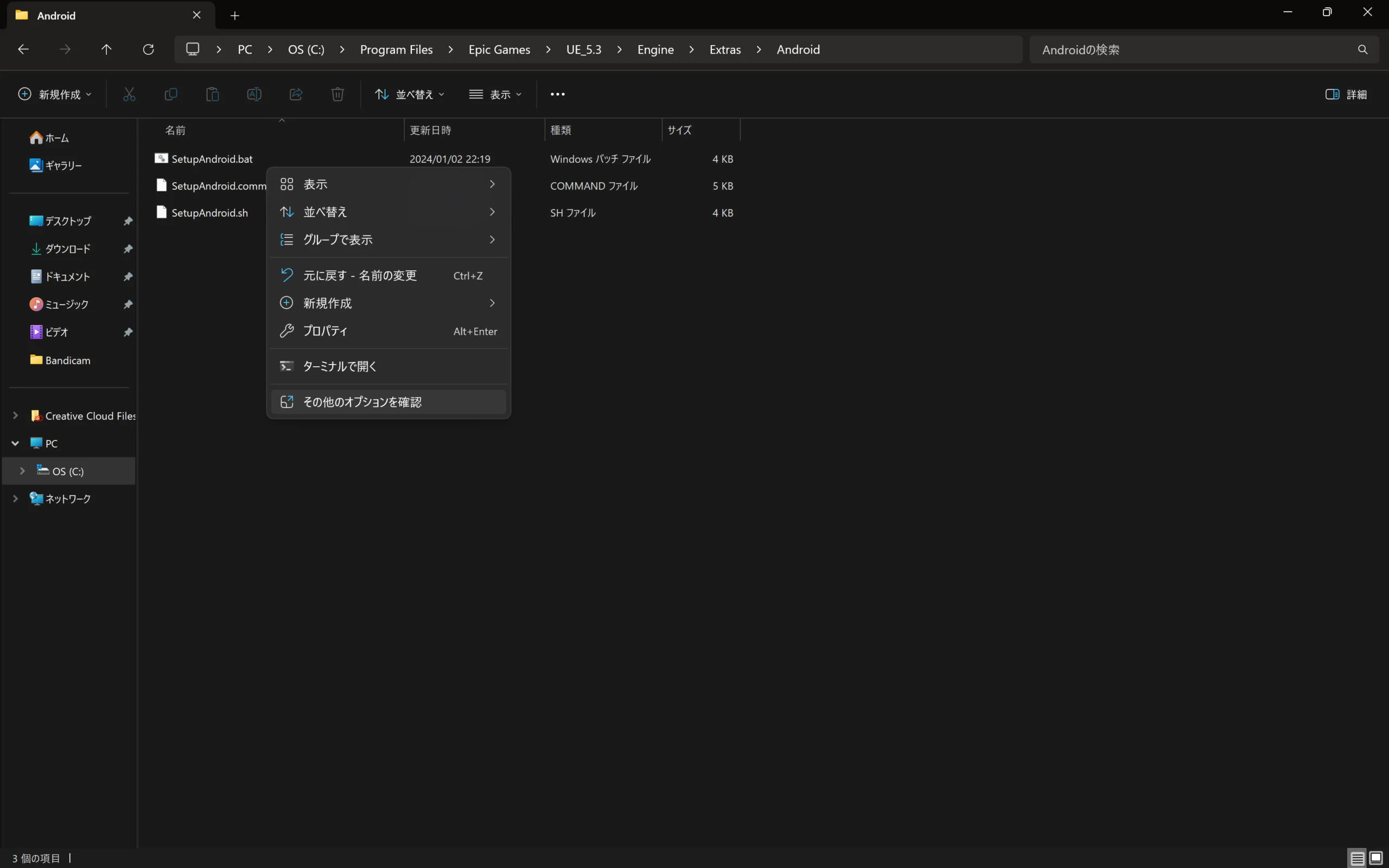Switch to details list view in status bar
The width and height of the screenshot is (1389, 868).
1357,858
